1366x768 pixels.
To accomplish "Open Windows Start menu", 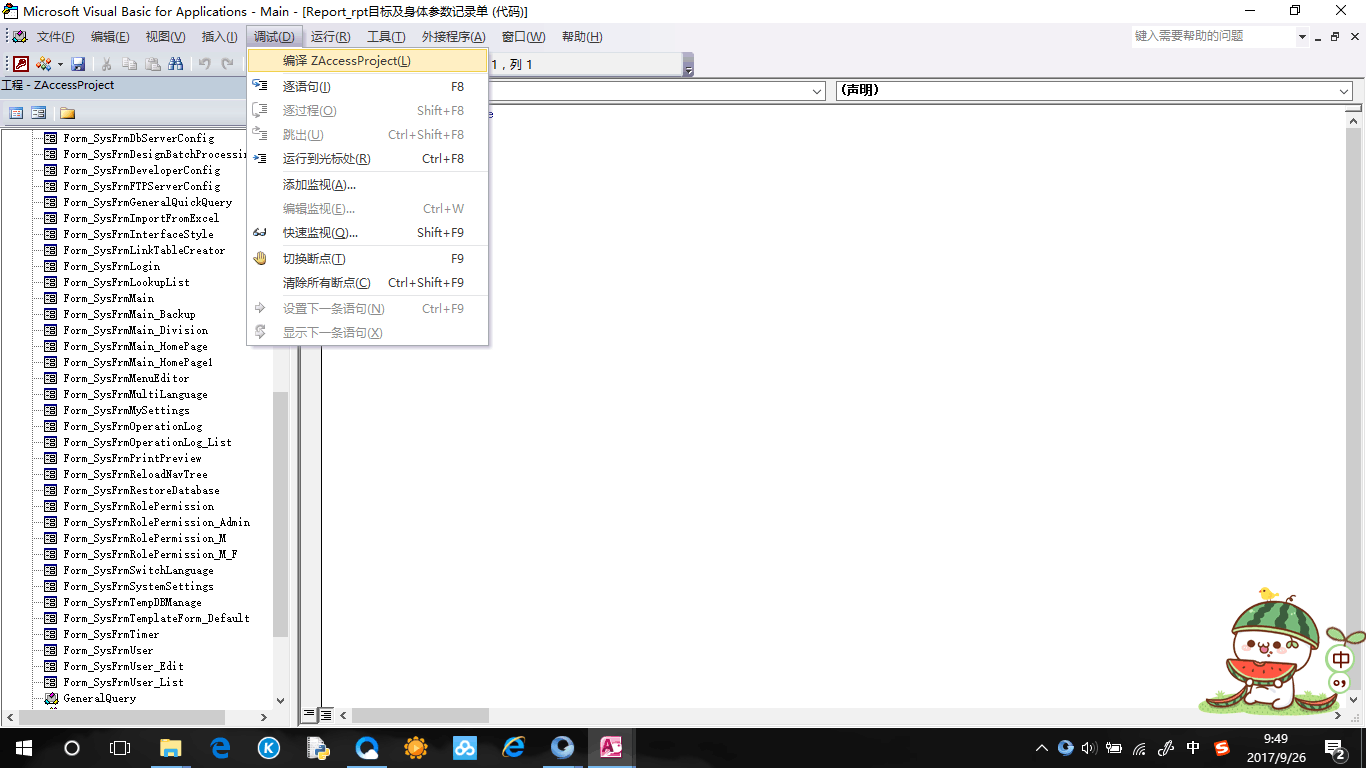I will [23, 747].
